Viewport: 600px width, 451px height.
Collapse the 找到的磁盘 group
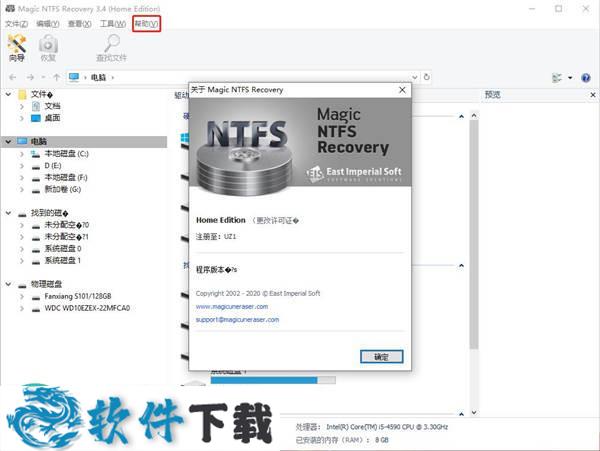pyautogui.click(x=8, y=213)
